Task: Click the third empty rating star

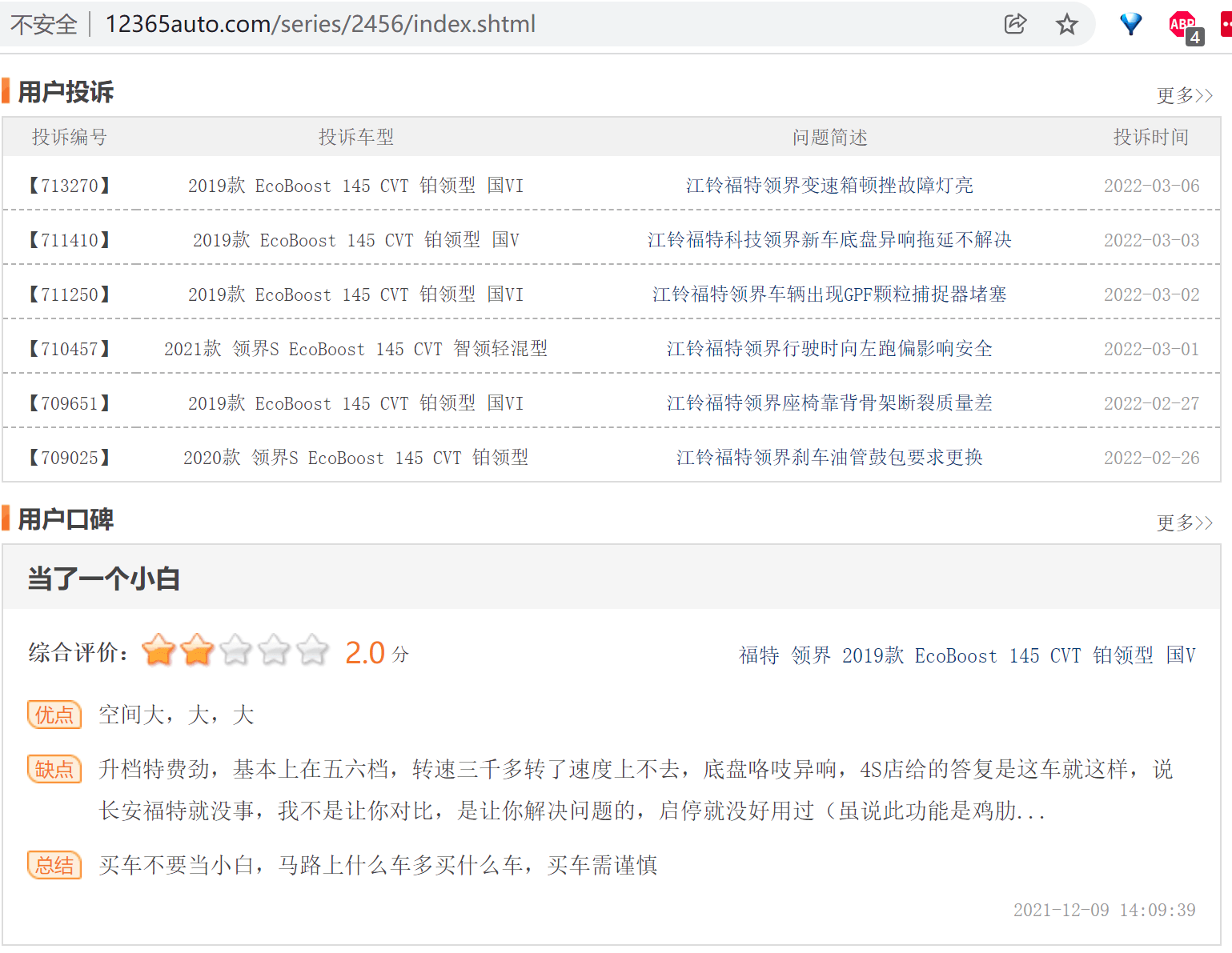Action: pos(235,651)
